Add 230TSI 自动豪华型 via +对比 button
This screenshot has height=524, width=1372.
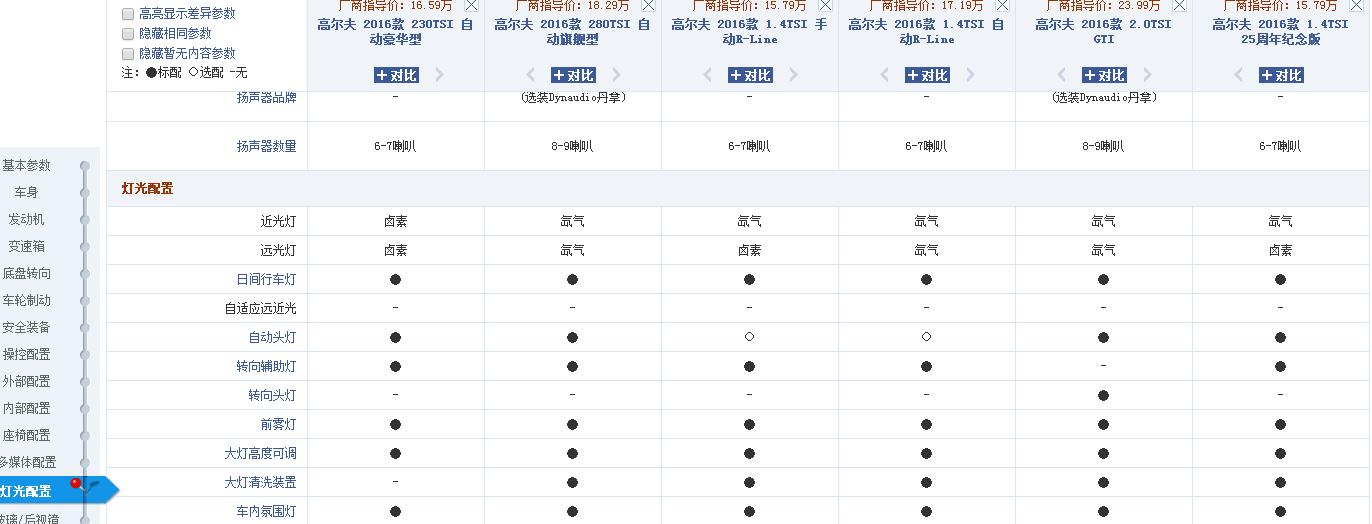click(x=396, y=75)
